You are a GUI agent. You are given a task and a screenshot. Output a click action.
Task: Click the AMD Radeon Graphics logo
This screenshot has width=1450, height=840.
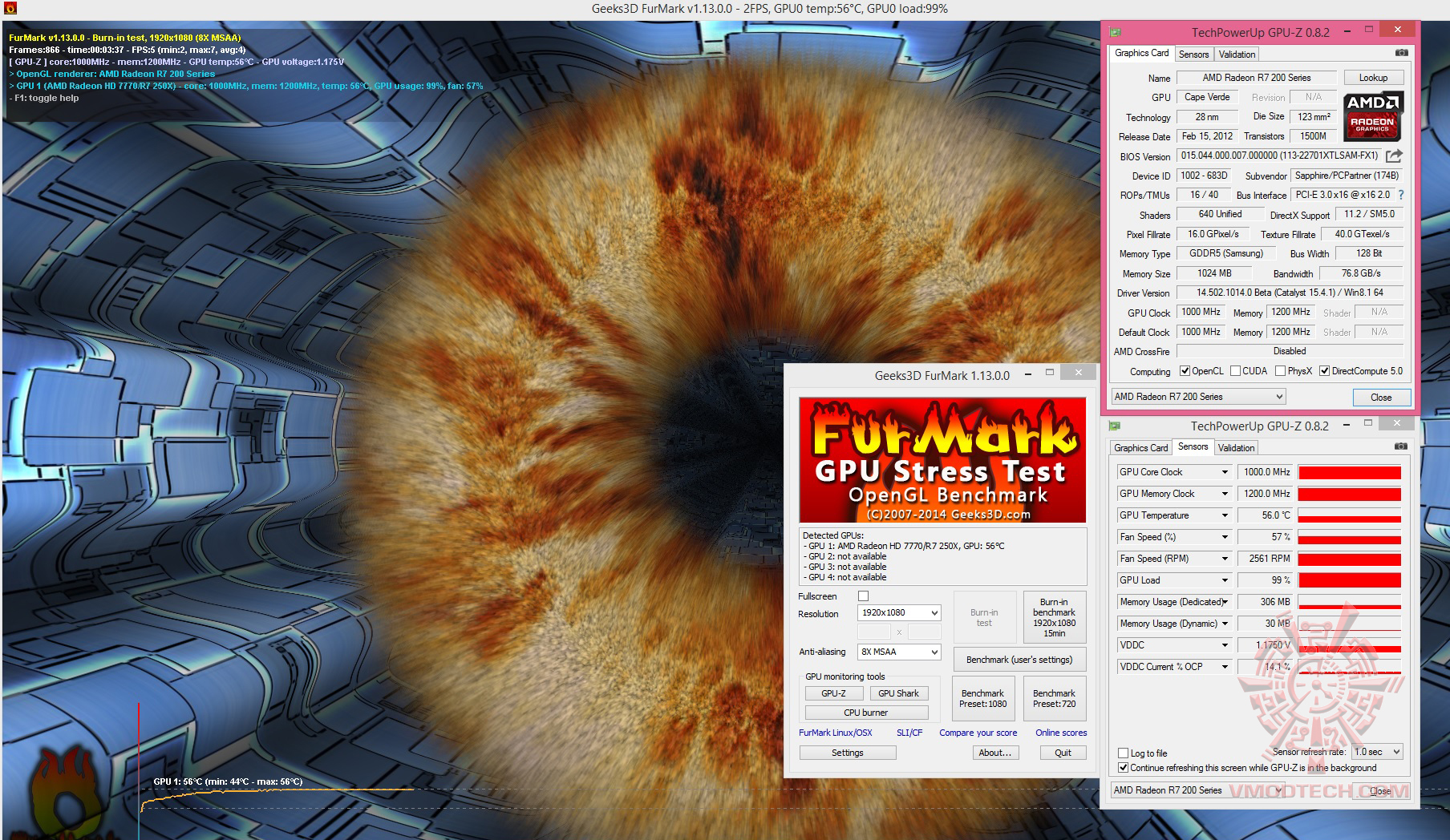click(x=1372, y=115)
